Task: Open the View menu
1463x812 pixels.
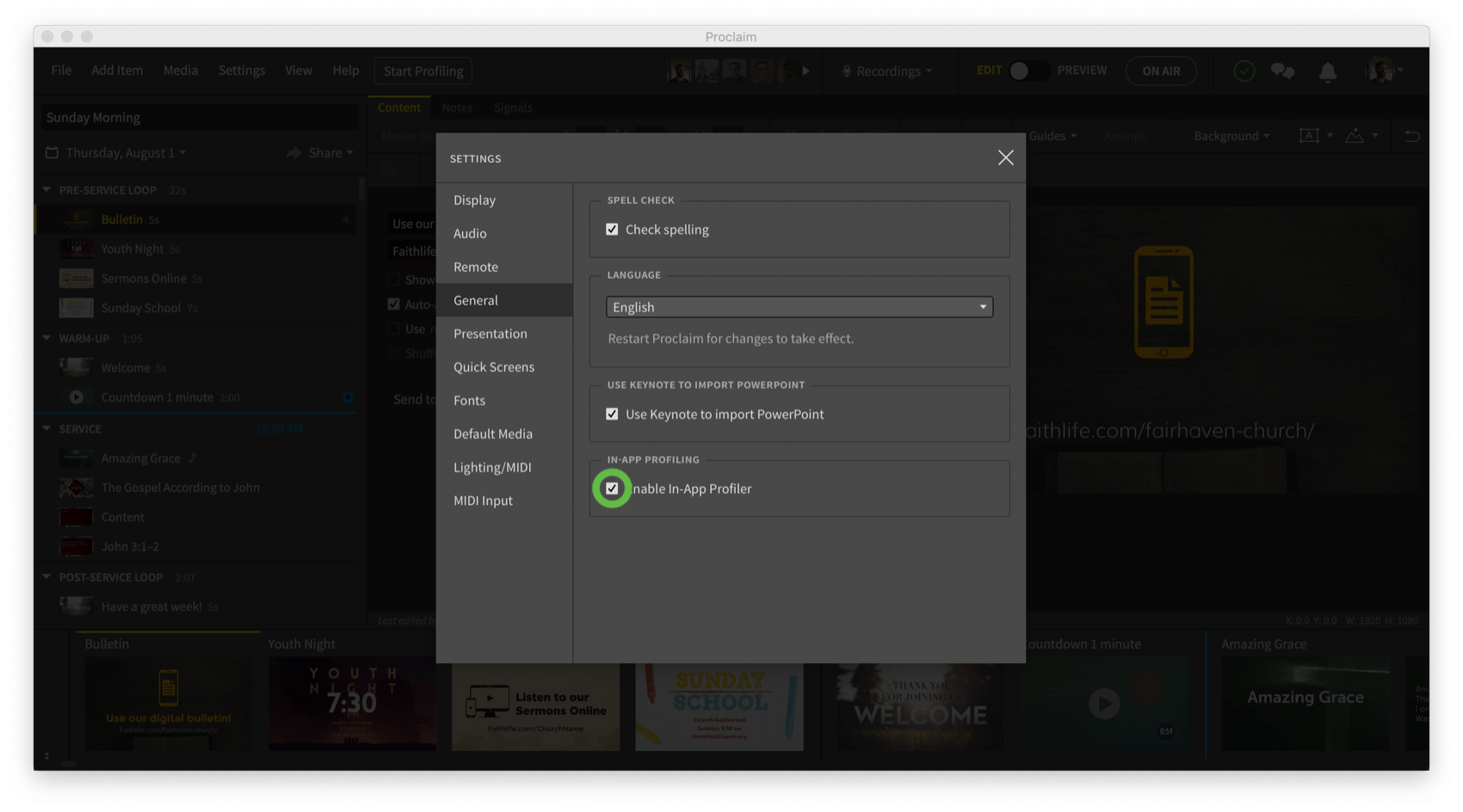Action: point(299,71)
